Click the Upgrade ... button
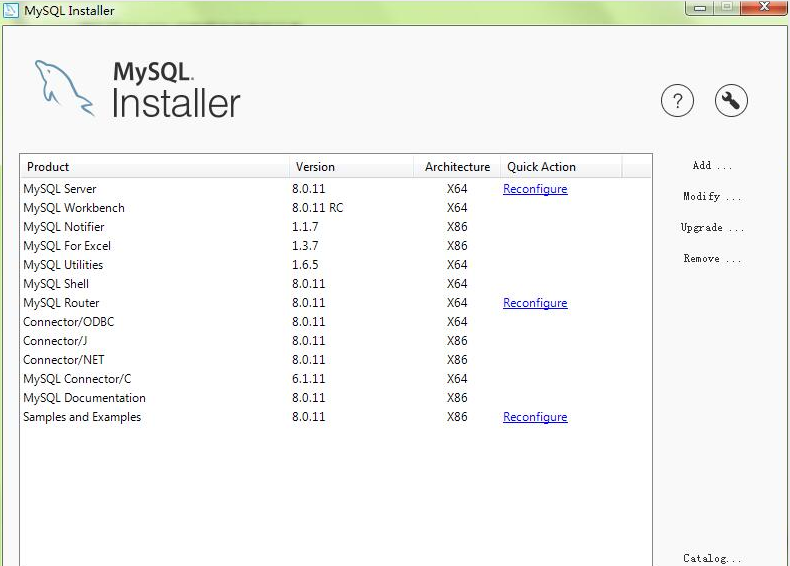This screenshot has height=566, width=790. click(712, 227)
